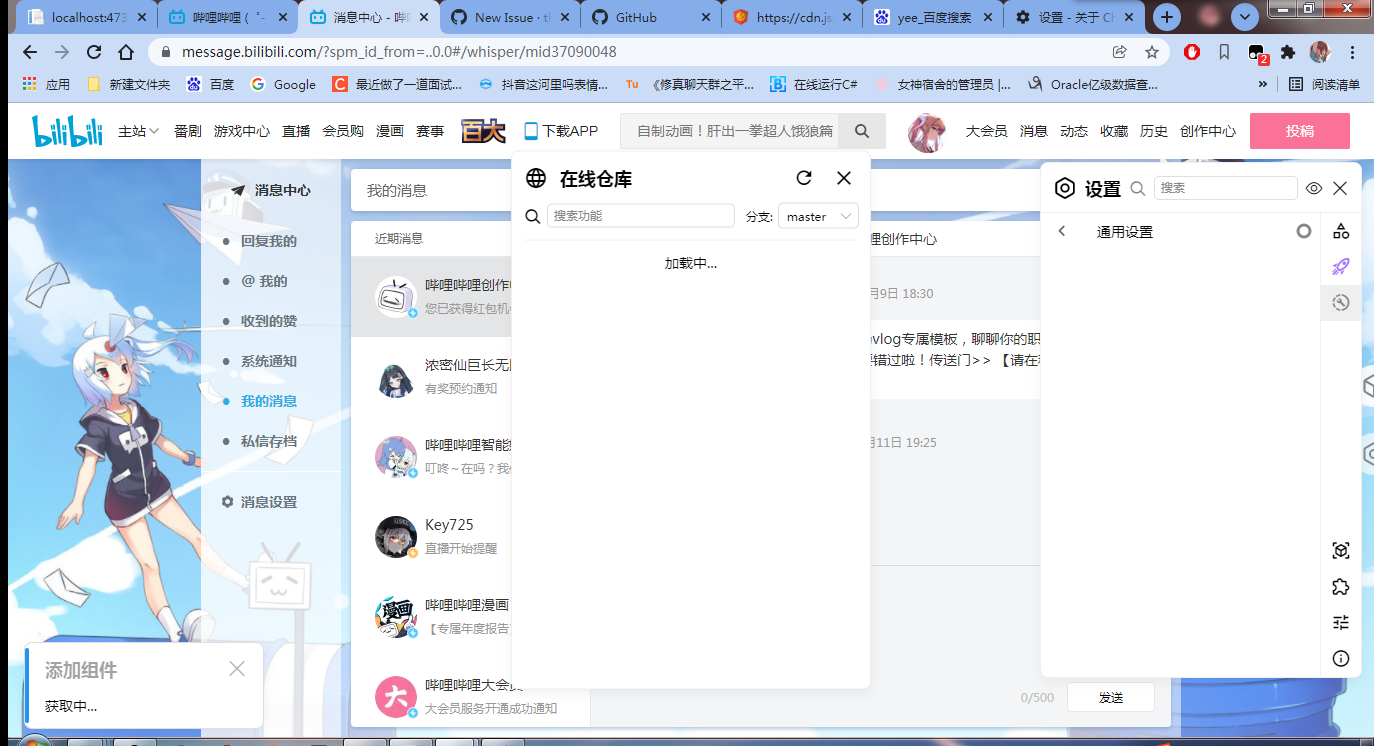Open 直播 in the top navigation
Screen dimensions: 1374x746
coord(296,131)
